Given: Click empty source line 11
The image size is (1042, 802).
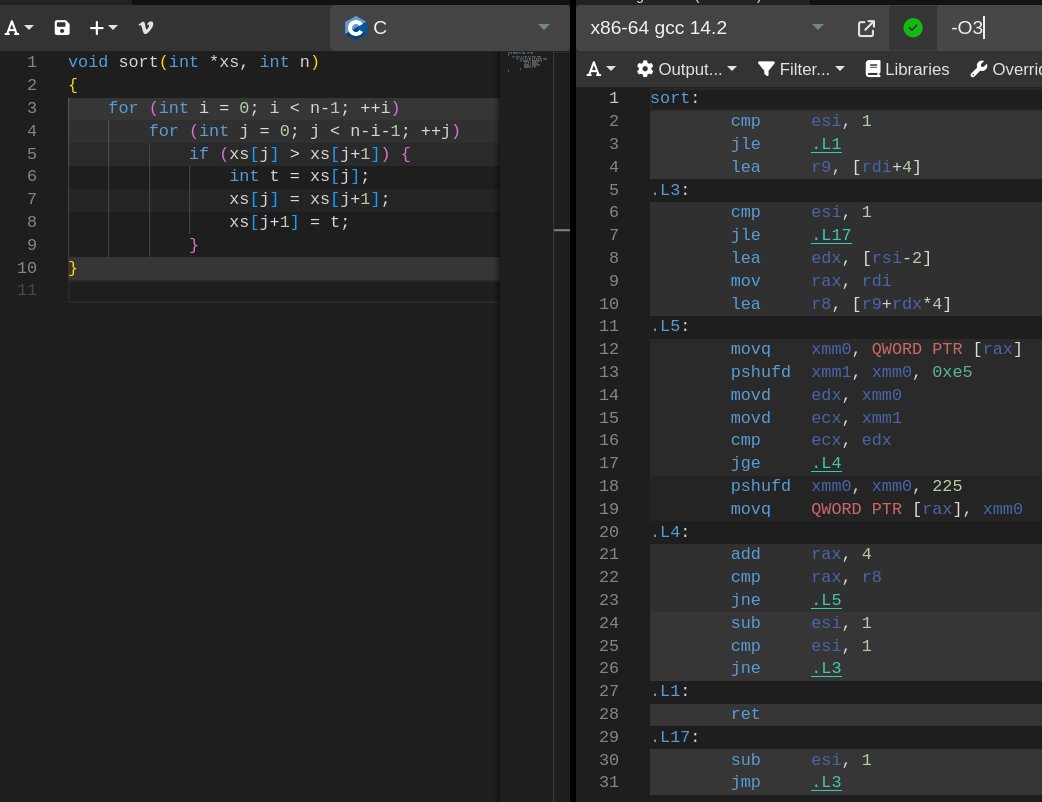Looking at the screenshot, I should pos(284,290).
